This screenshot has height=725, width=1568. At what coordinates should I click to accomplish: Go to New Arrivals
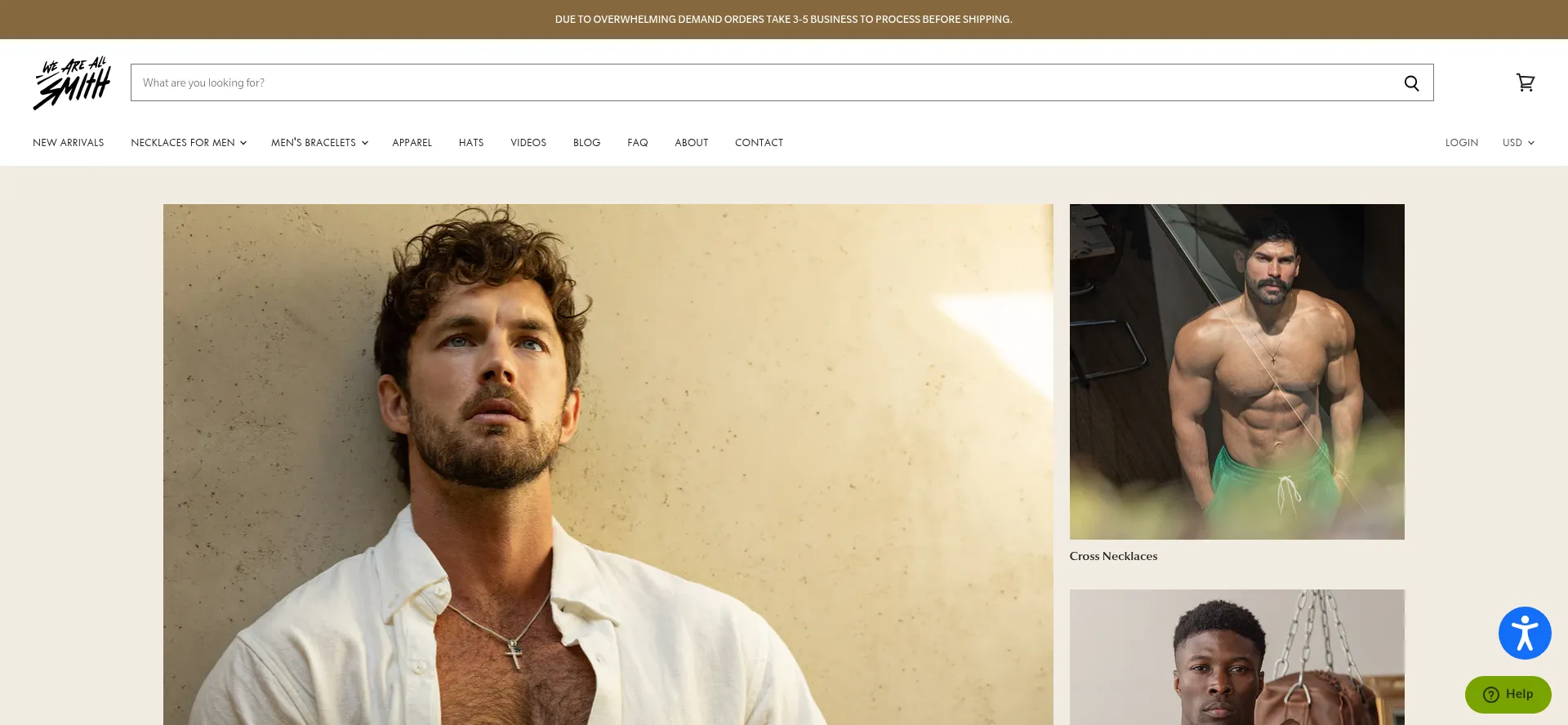click(69, 143)
